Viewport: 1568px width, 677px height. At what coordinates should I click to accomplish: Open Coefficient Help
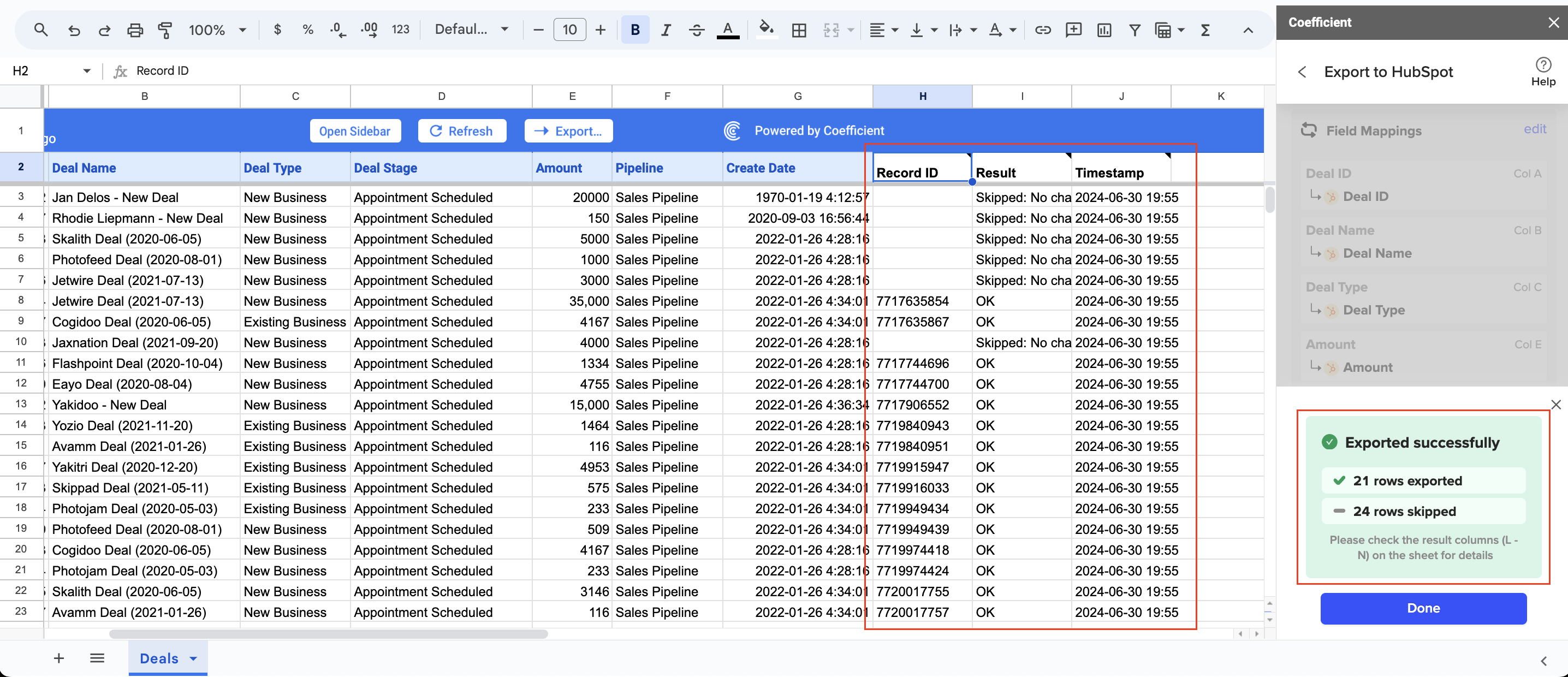1543,71
